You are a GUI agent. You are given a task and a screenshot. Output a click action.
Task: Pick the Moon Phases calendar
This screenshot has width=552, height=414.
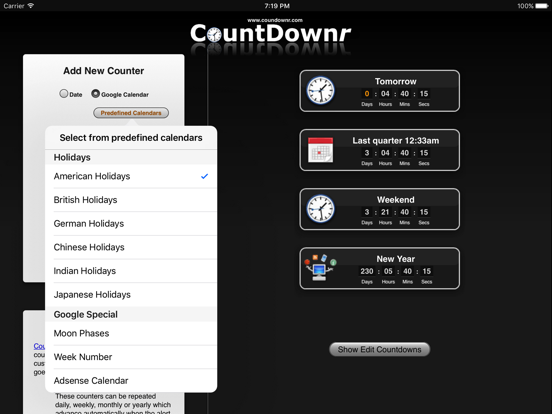pos(131,333)
